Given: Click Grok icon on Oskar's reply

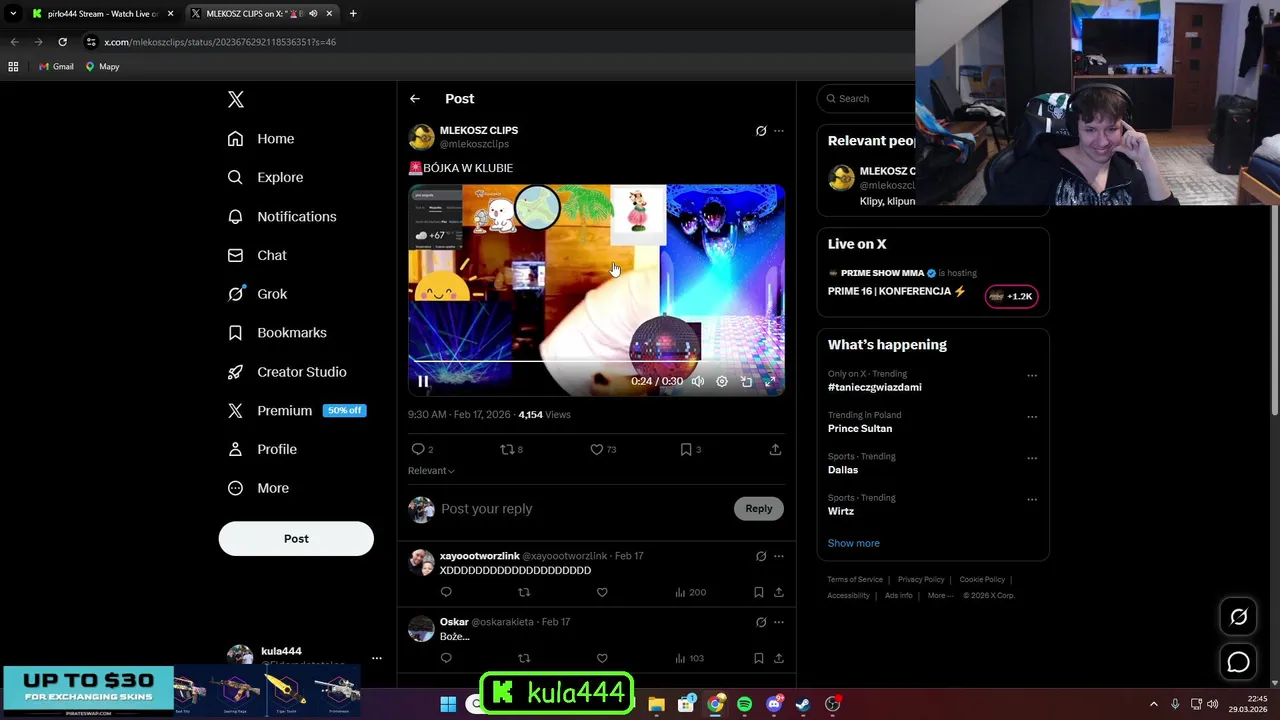Looking at the screenshot, I should coord(761,622).
